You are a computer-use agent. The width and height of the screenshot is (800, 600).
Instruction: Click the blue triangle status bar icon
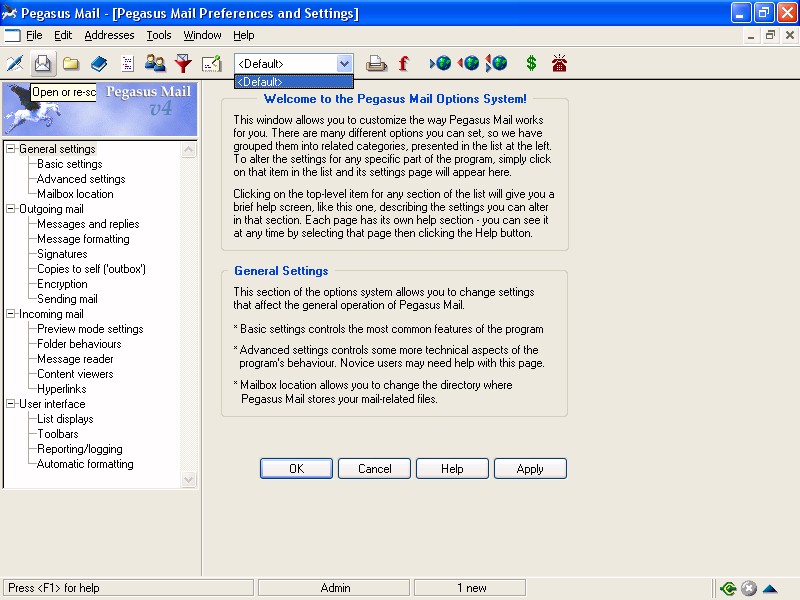click(769, 589)
